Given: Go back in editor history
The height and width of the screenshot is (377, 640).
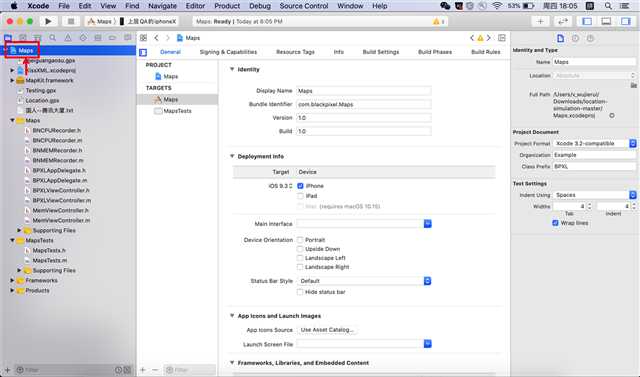Looking at the screenshot, I should pyautogui.click(x=156, y=38).
